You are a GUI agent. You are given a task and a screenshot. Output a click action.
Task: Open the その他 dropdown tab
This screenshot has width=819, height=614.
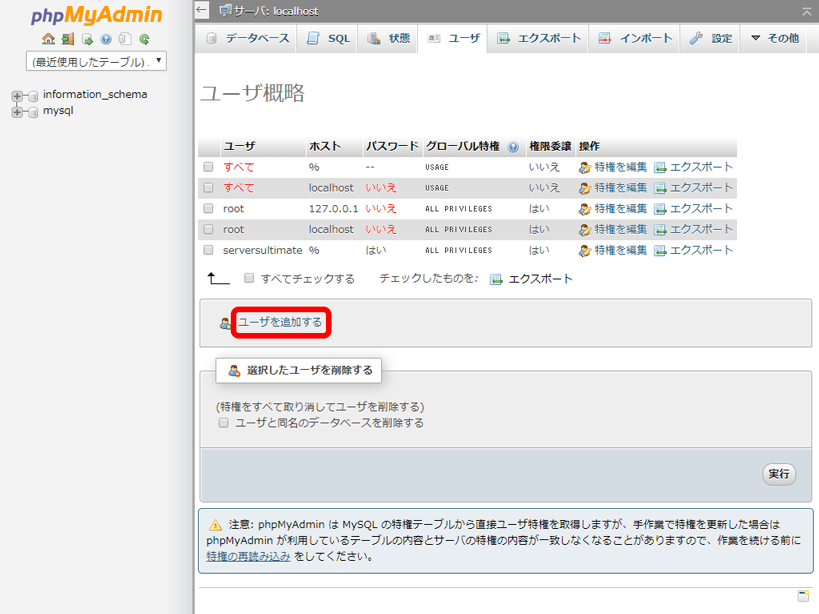(775, 38)
